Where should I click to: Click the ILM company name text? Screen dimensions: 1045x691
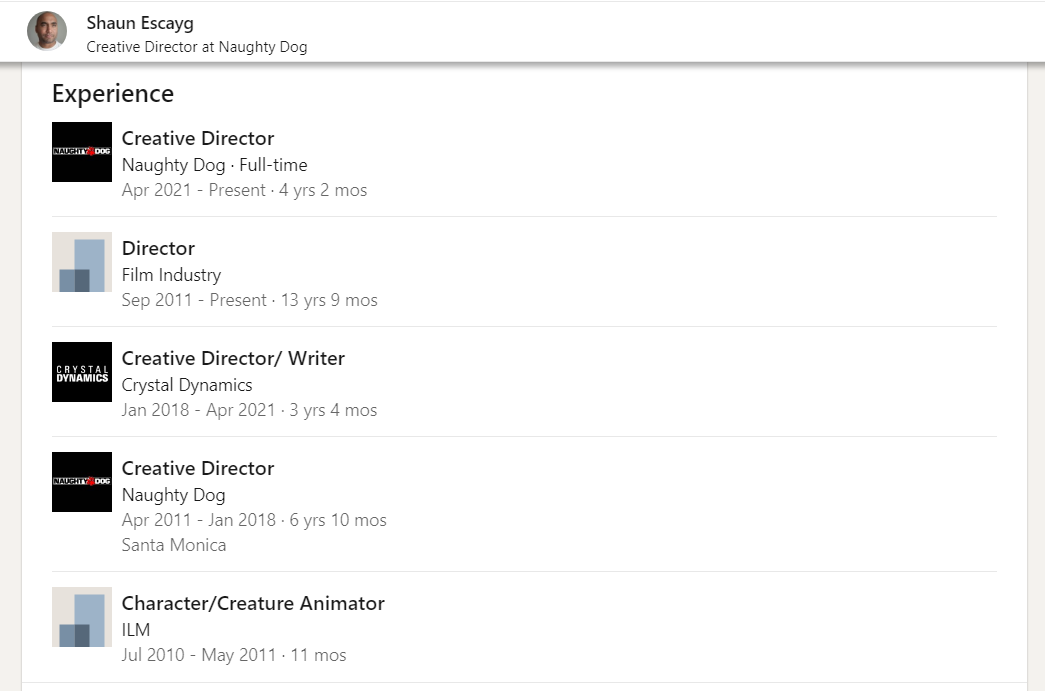pos(136,630)
